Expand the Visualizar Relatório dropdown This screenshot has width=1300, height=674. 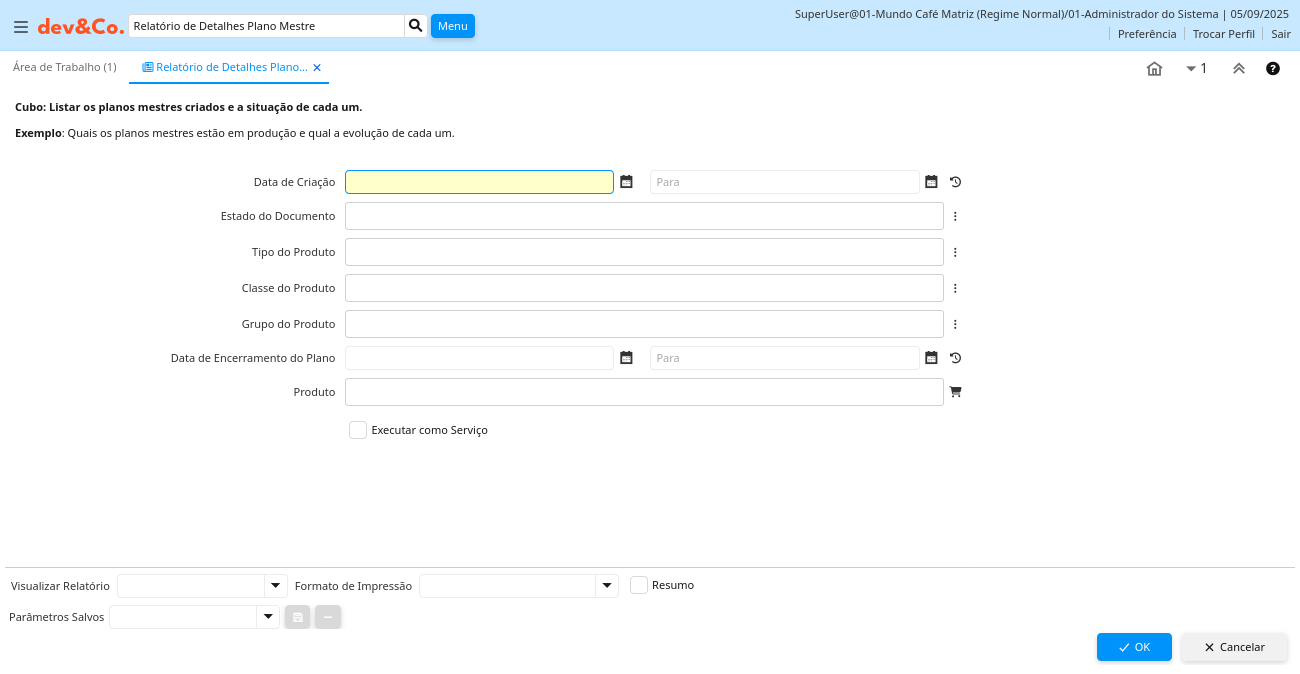[x=275, y=586]
